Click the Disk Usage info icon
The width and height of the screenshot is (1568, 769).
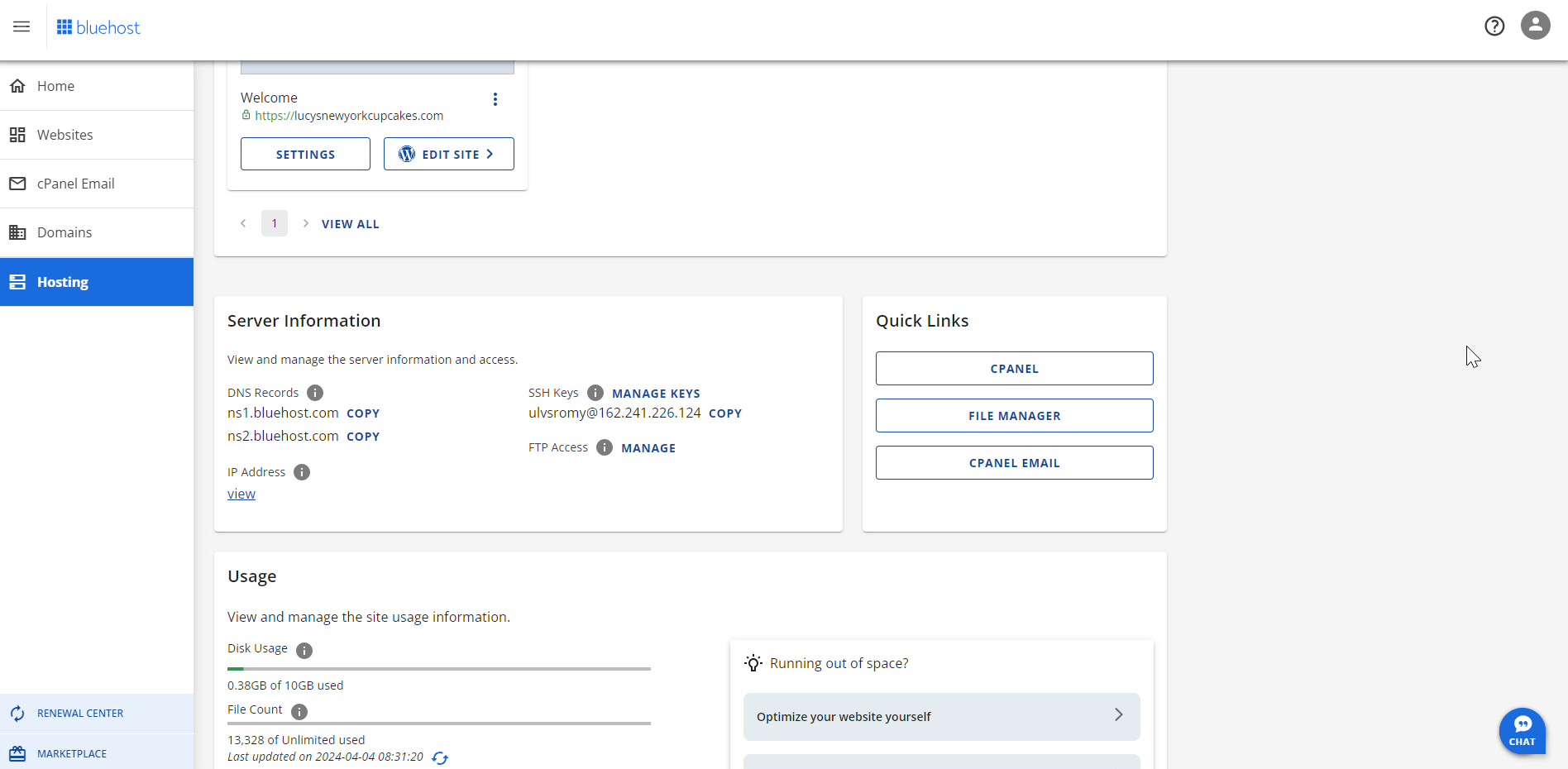pos(304,651)
